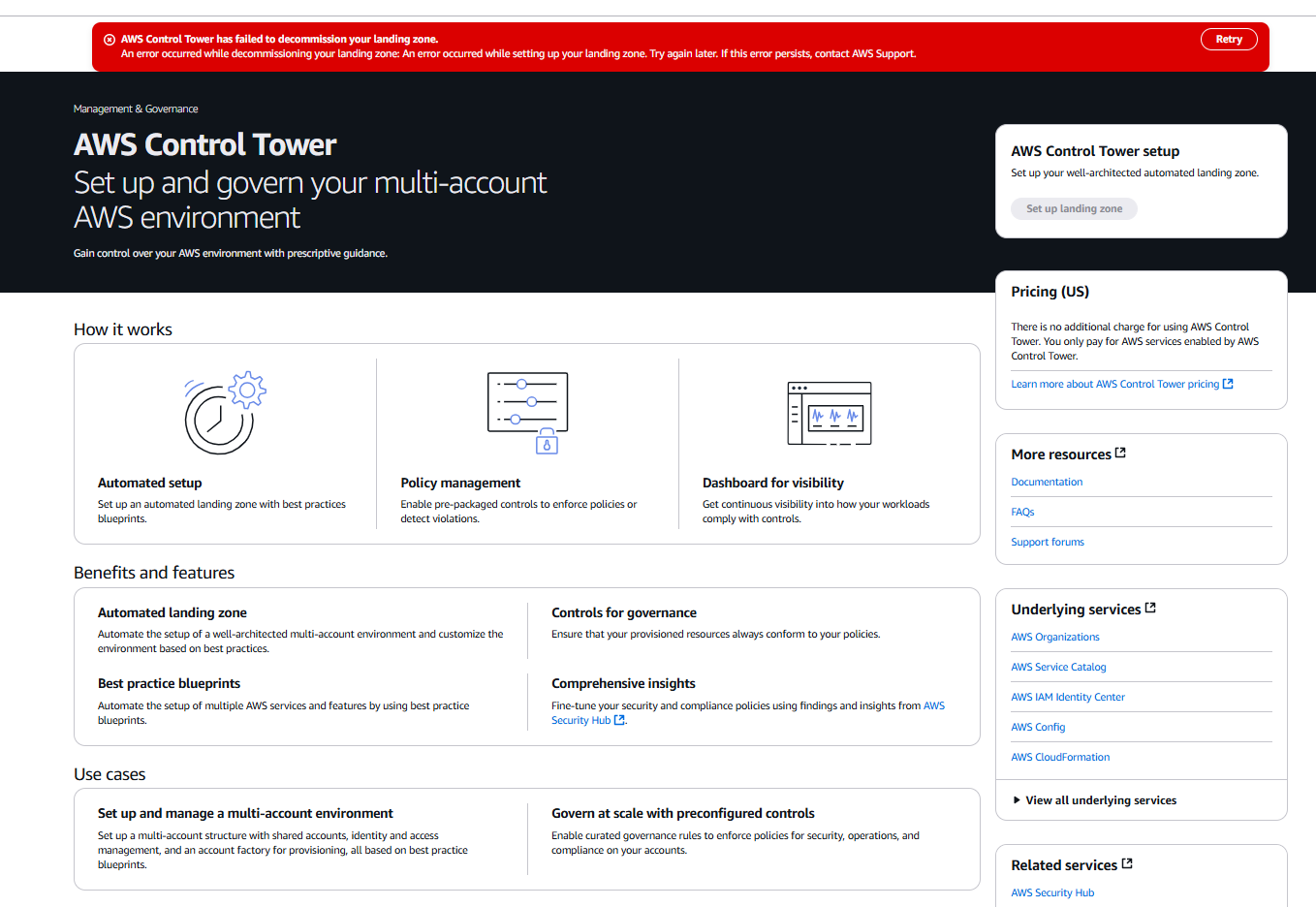Open the AWS Config link
Screen dimensions: 1316x907
tap(1038, 727)
